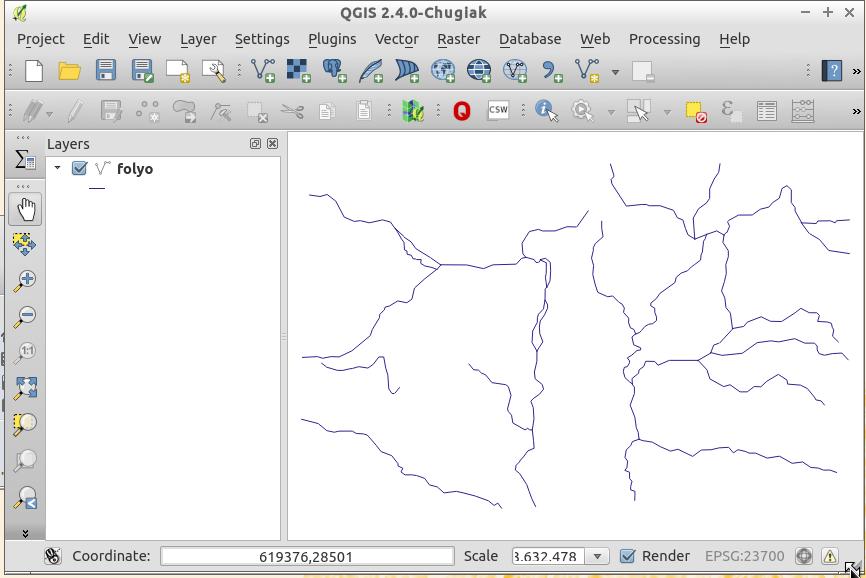The image size is (866, 578).
Task: Select the Zoom In magnifier tool
Action: point(25,280)
